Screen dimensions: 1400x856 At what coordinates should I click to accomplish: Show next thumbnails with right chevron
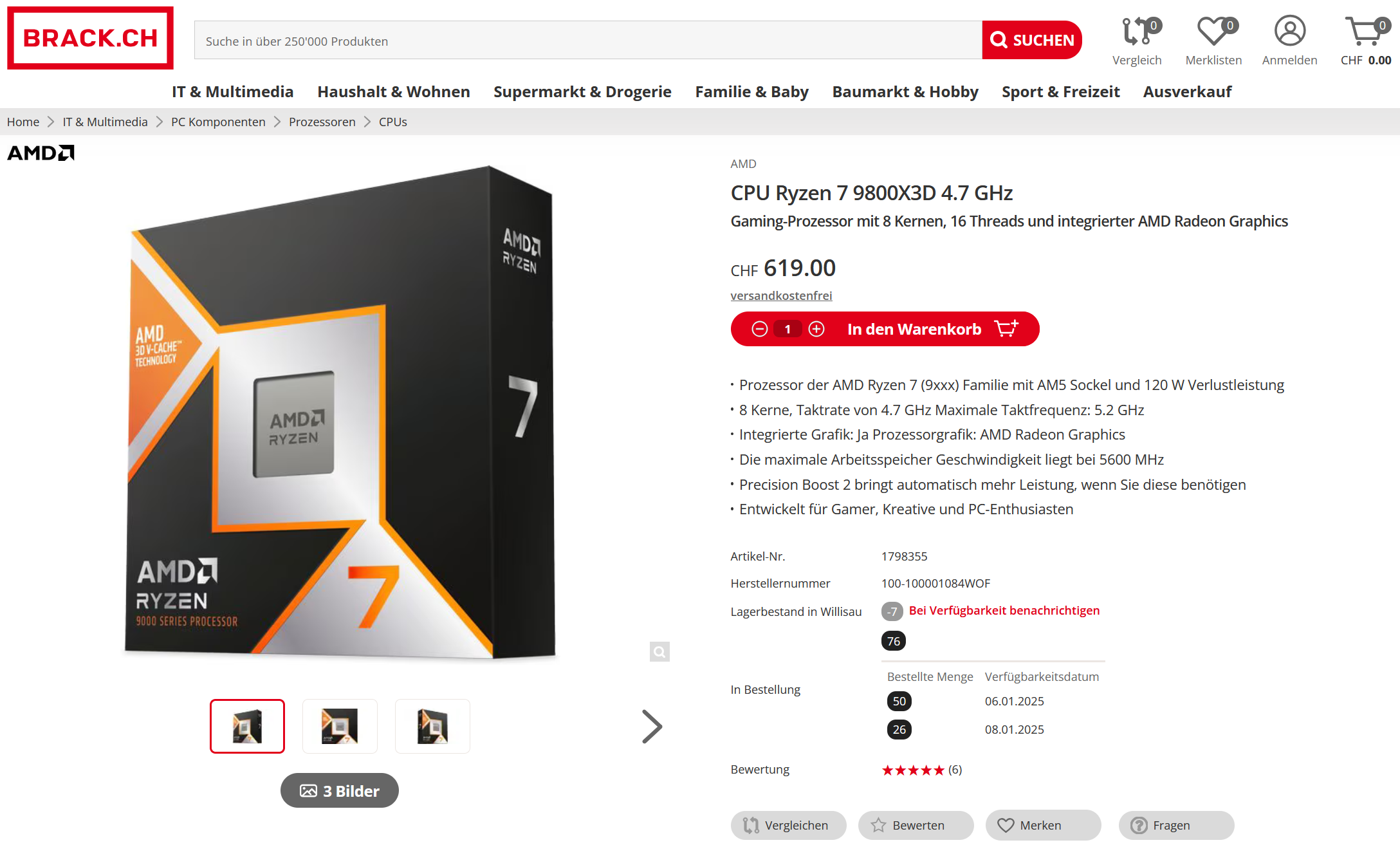click(652, 727)
